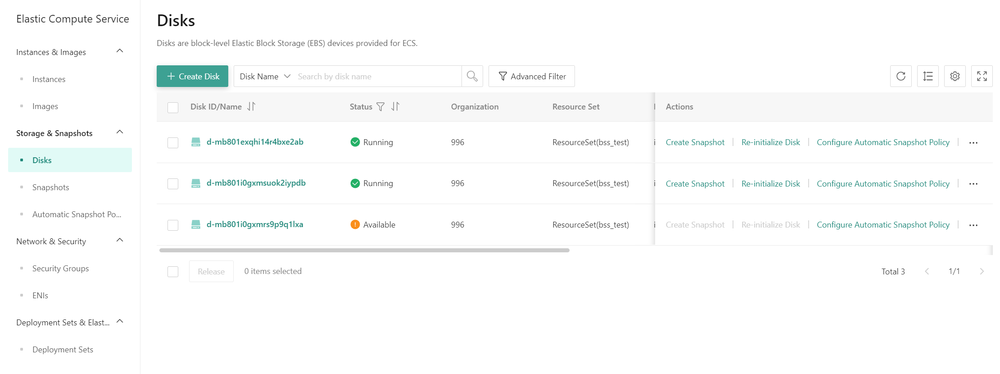The image size is (1000, 374).
Task: Check the box for d-mb801i0gxmsuok2iypdb
Action: point(173,184)
